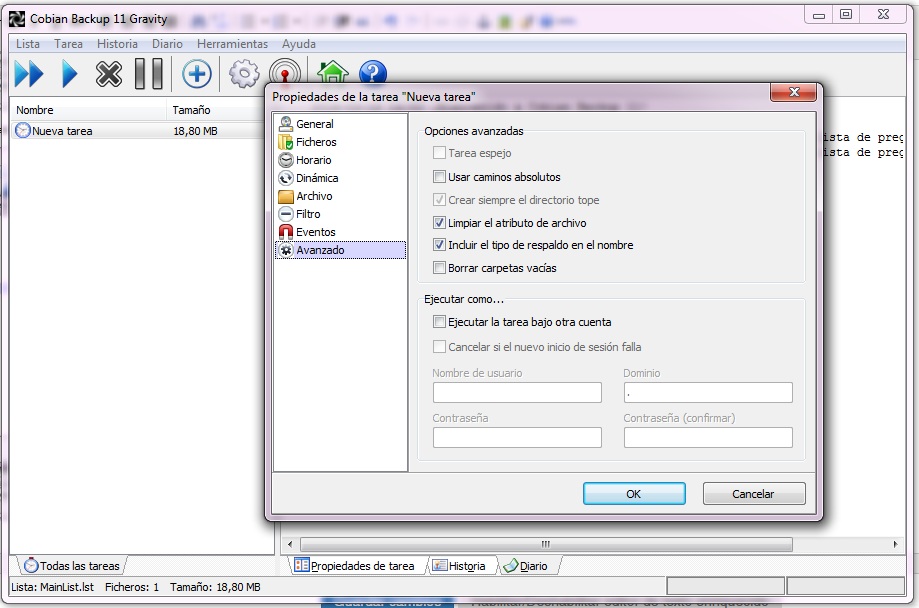Image resolution: width=919 pixels, height=608 pixels.
Task: Click the scrollbar right arrow
Action: [895, 544]
